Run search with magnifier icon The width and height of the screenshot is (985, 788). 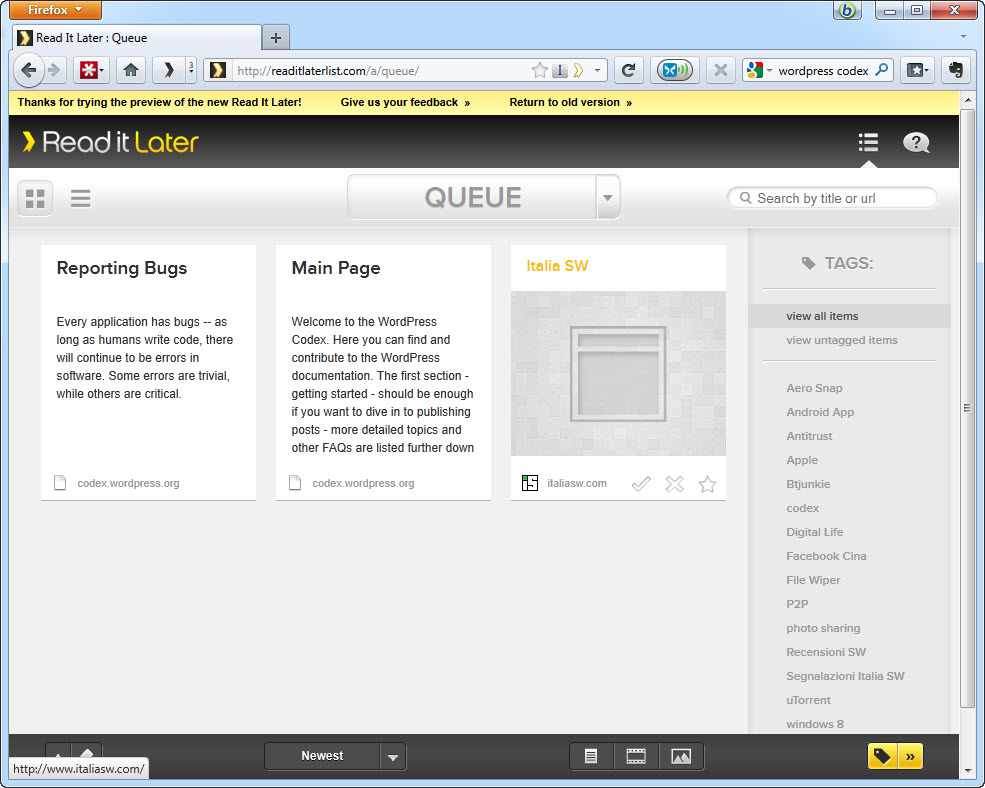click(882, 70)
